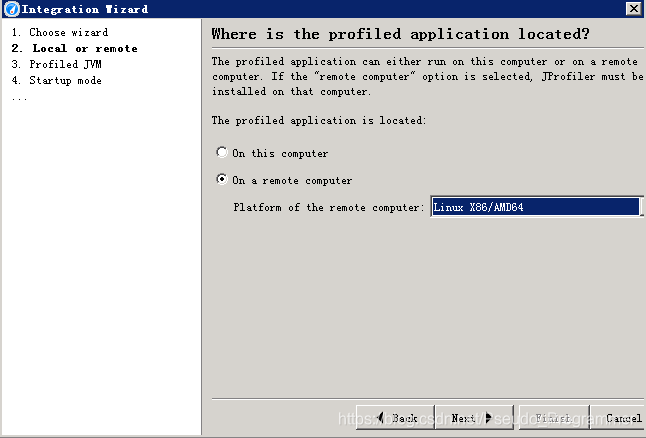Viewport: 646px width, 438px height.
Task: Select step "4. Startup mode"
Action: pos(56,80)
